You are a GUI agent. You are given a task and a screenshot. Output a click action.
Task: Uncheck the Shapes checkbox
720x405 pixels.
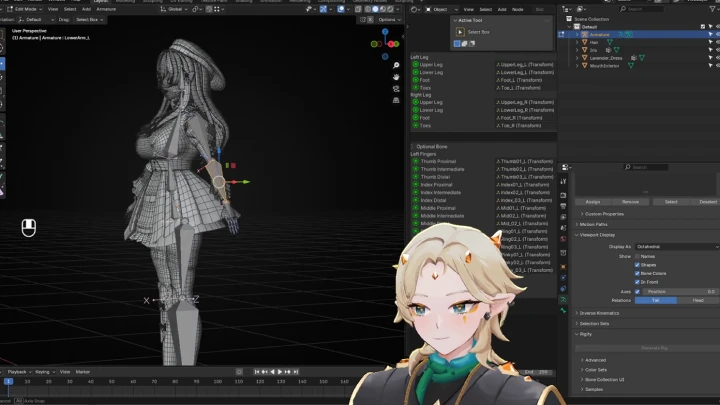click(637, 265)
